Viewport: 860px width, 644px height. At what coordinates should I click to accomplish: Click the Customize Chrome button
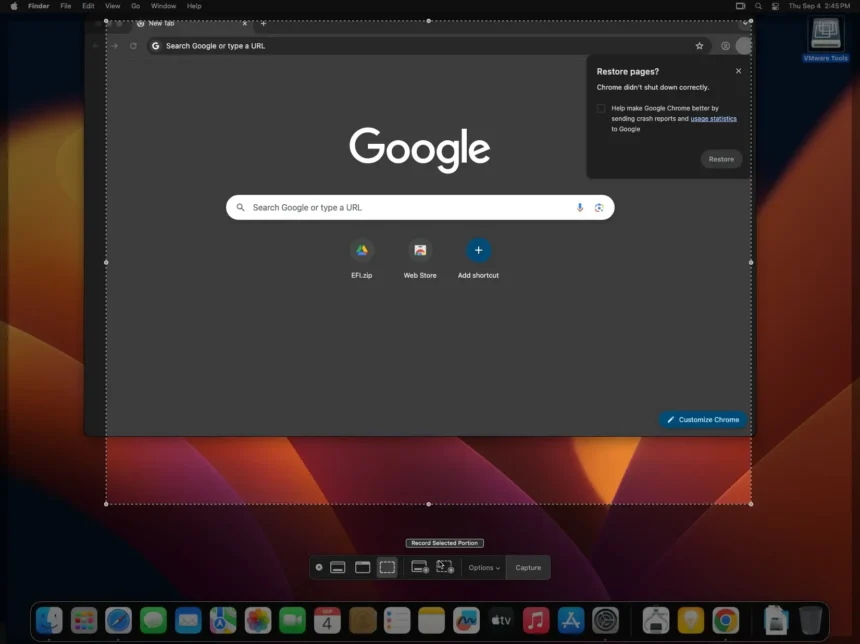pos(703,420)
